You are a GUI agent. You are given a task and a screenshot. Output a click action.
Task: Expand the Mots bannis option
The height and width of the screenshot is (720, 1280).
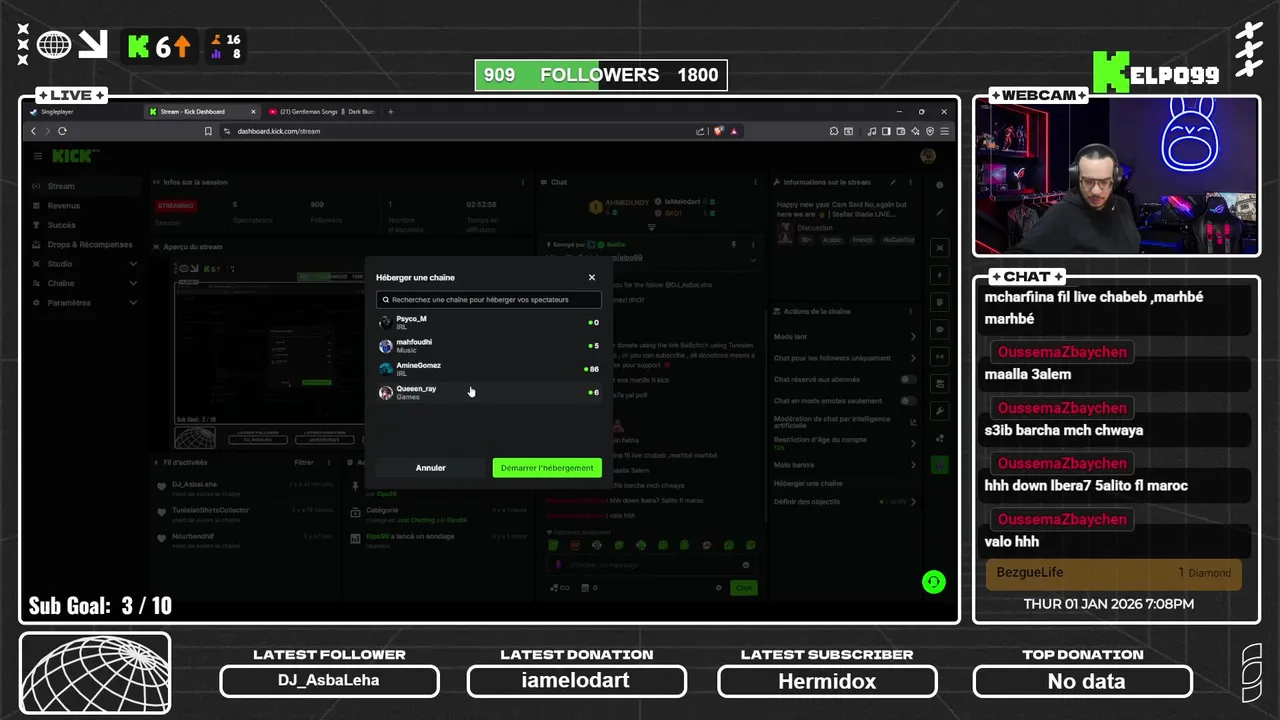845,465
